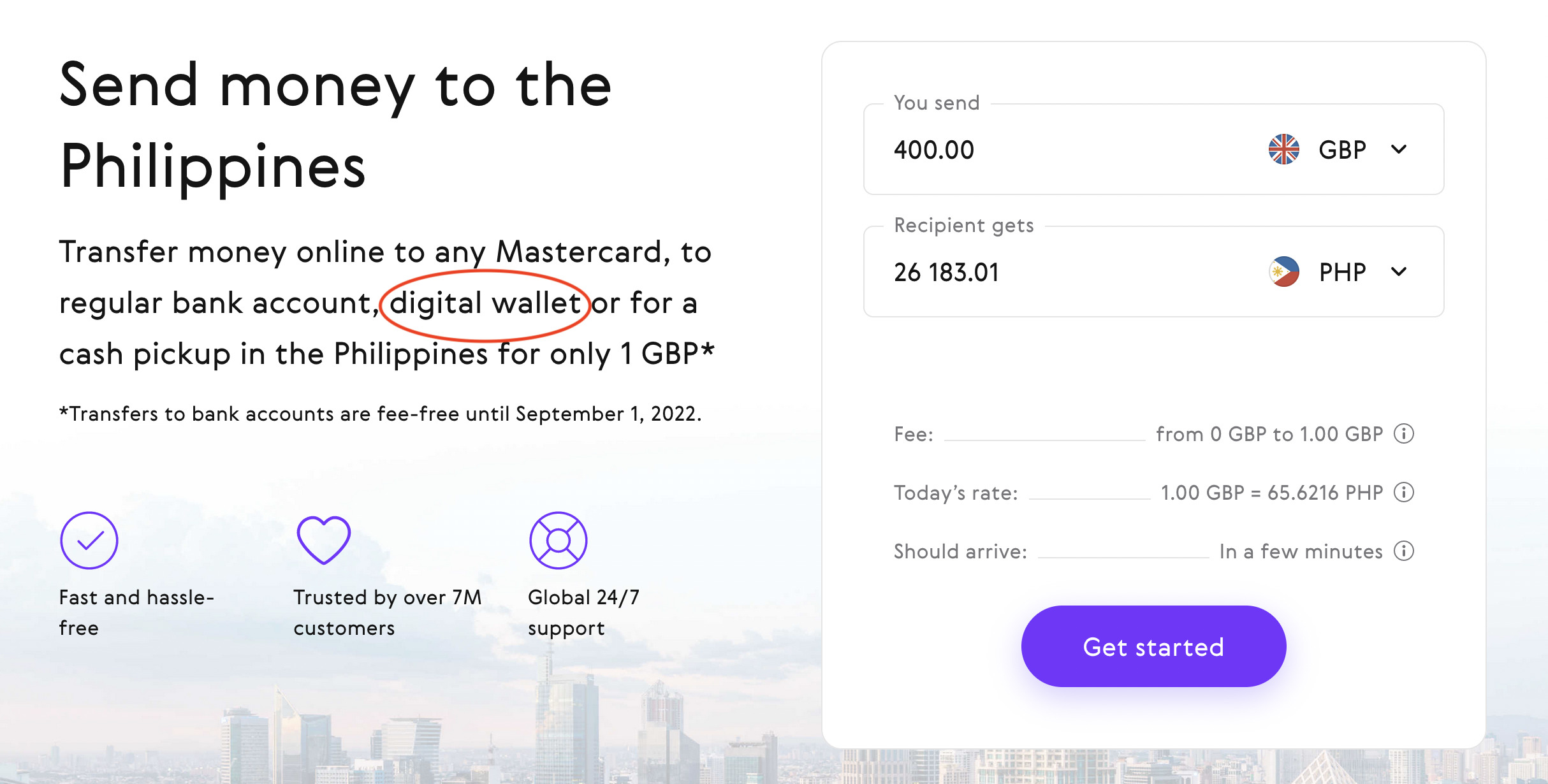
Task: Click the circled digital wallet text
Action: 485,303
